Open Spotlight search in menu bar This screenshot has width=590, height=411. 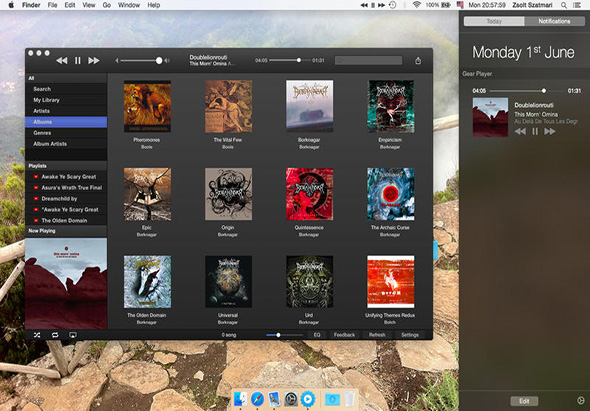564,5
